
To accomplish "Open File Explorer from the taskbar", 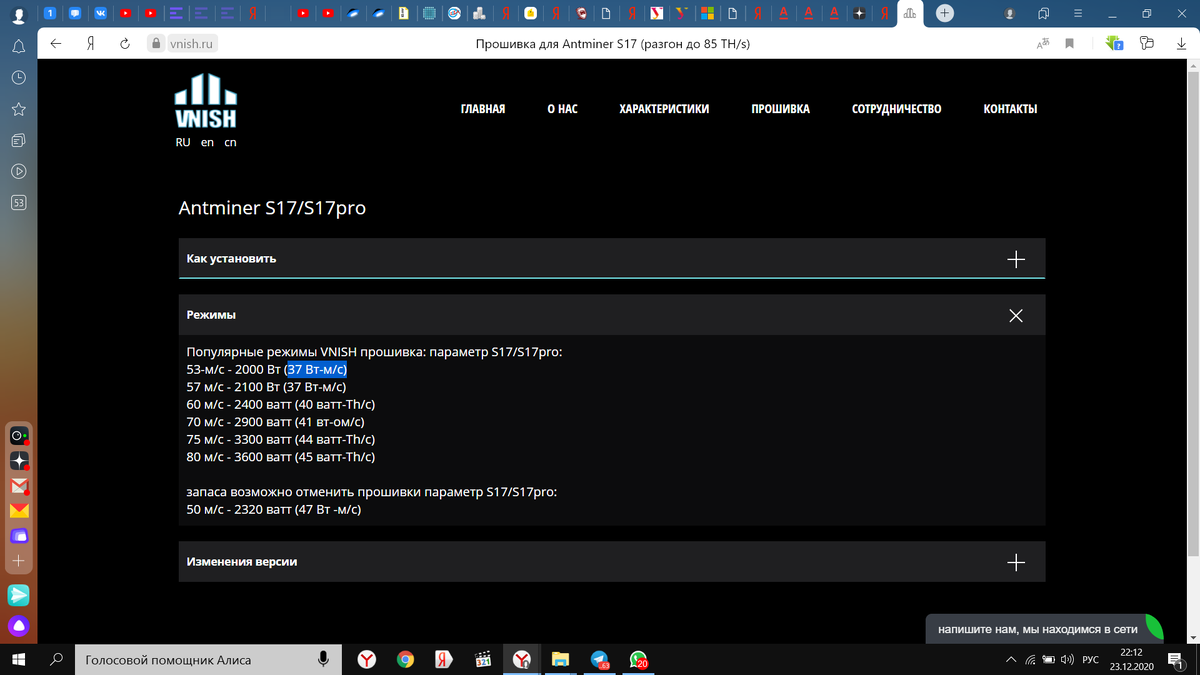I will (560, 659).
